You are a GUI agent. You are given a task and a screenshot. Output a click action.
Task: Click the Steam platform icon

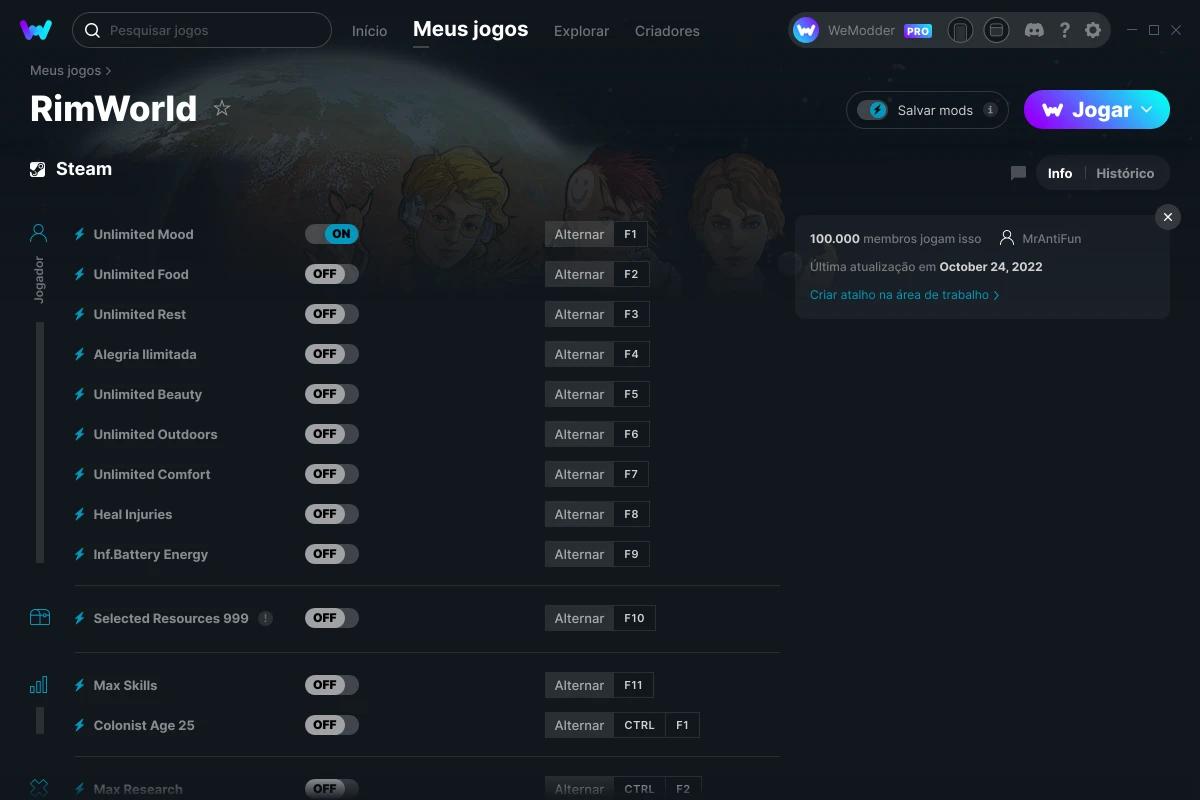pyautogui.click(x=38, y=169)
